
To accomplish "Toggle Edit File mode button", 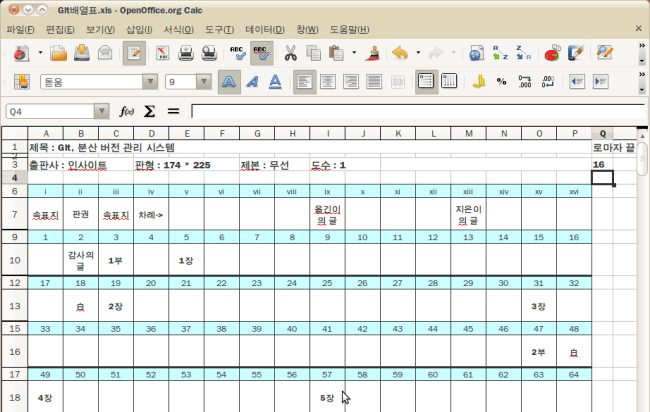I will coord(133,52).
